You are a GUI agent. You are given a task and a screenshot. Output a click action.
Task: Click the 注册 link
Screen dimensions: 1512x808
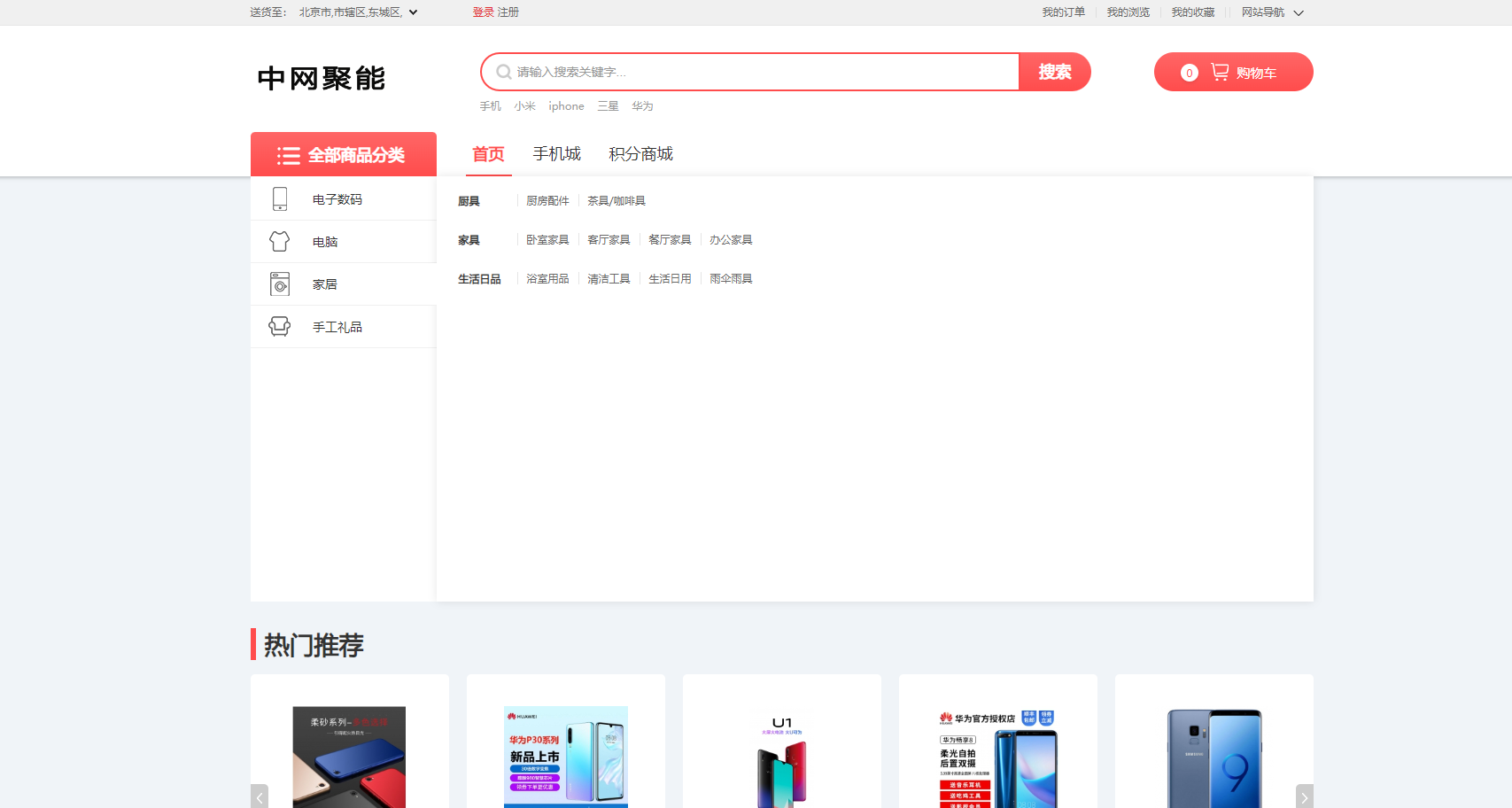pos(507,13)
